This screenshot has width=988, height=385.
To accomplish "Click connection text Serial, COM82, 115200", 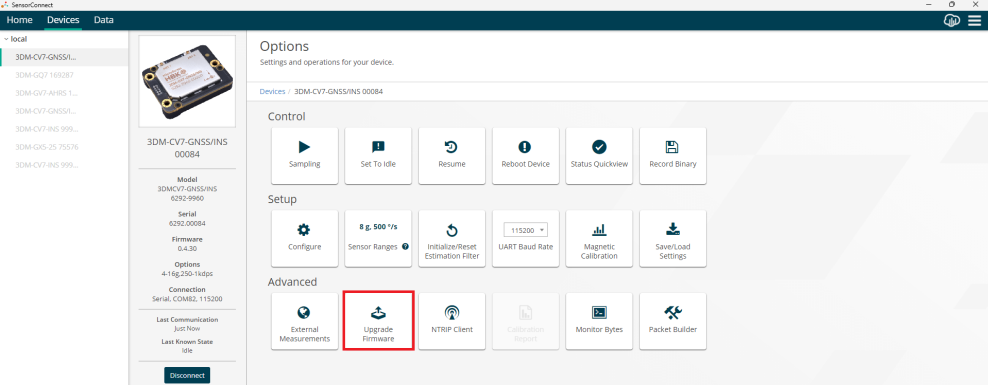I will click(x=187, y=299).
